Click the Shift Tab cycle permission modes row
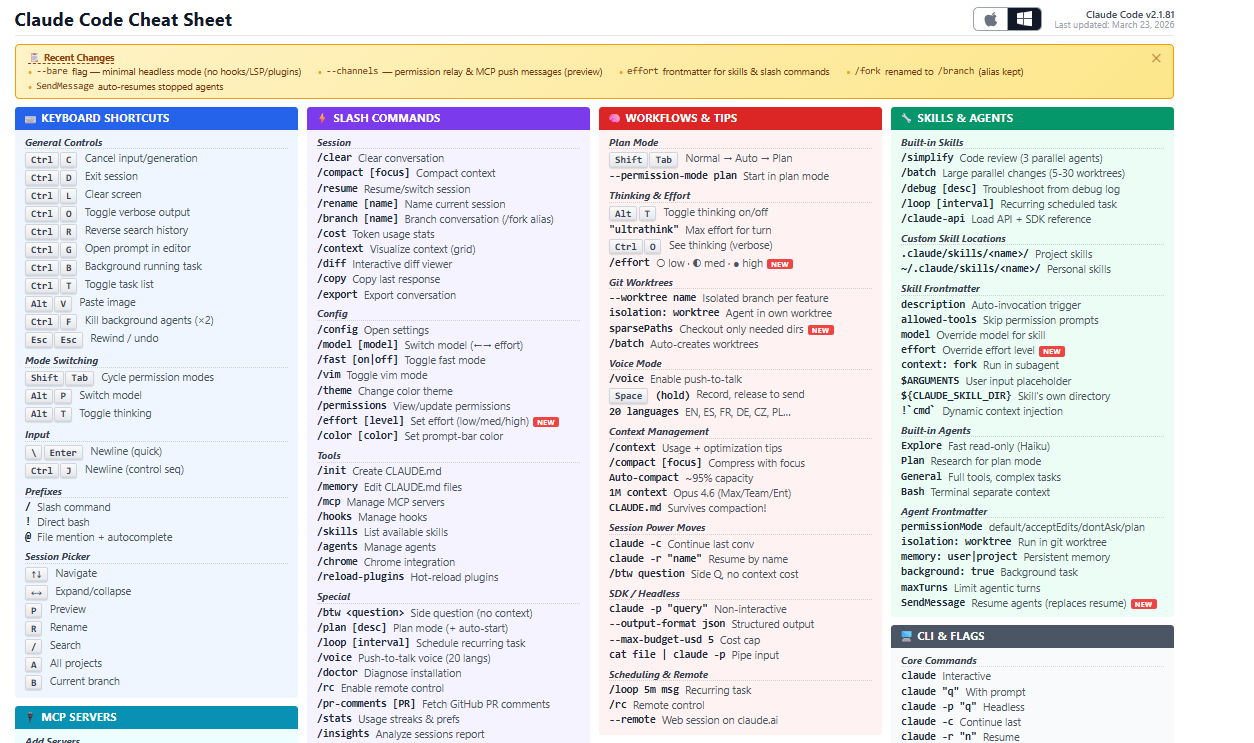The width and height of the screenshot is (1254, 743). [119, 378]
